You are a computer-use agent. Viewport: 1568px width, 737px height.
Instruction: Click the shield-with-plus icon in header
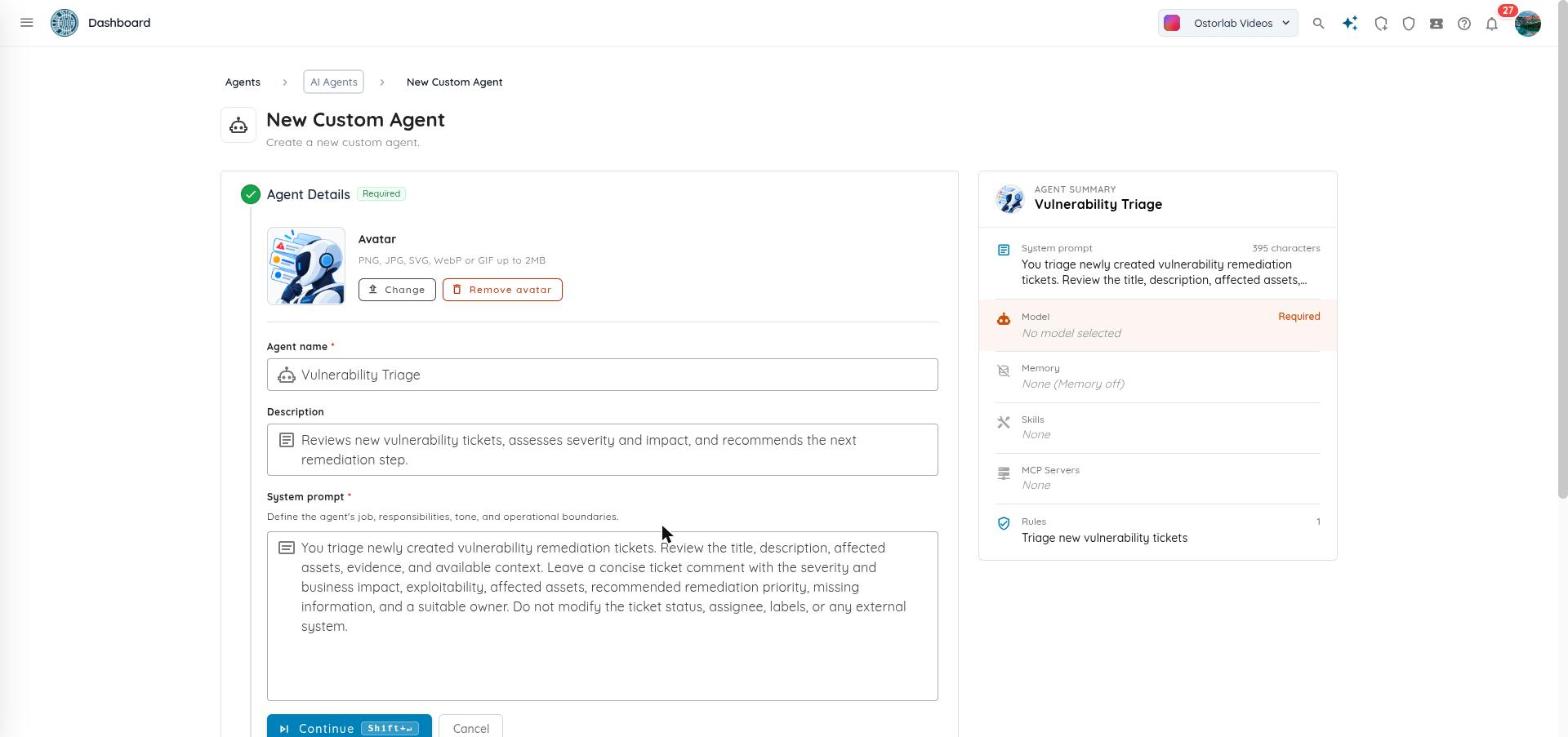1381,23
